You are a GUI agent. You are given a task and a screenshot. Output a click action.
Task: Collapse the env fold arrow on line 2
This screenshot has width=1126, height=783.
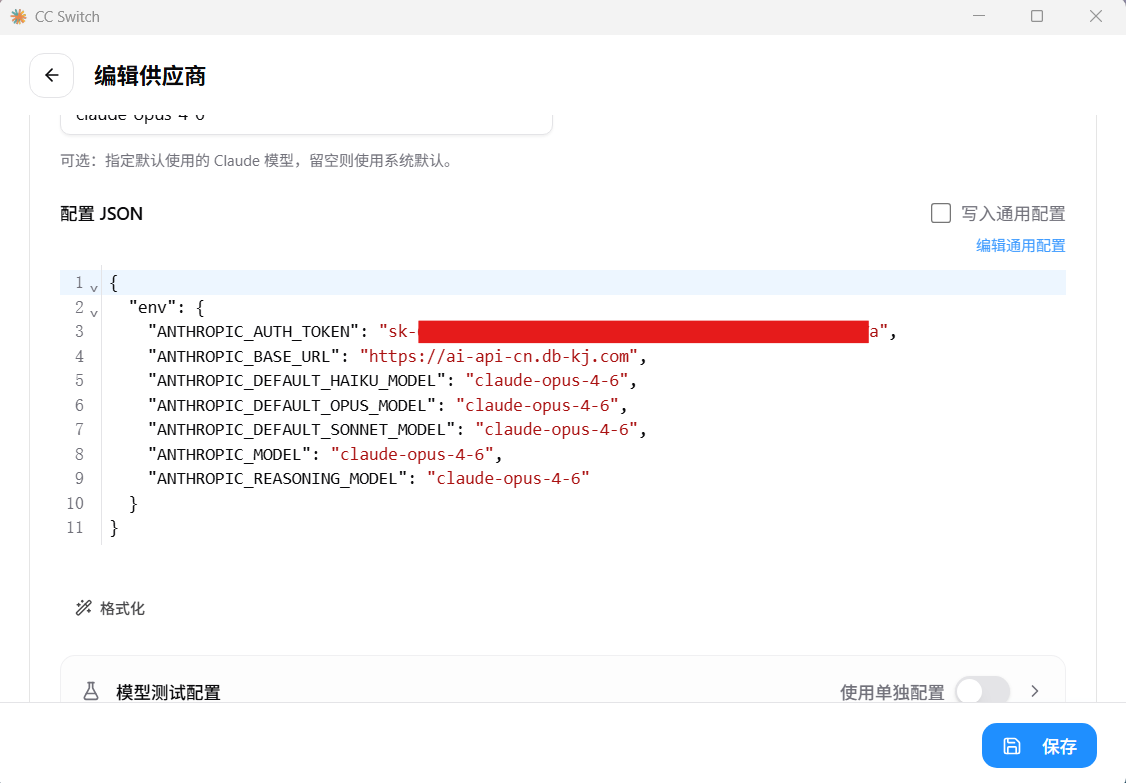click(x=94, y=312)
